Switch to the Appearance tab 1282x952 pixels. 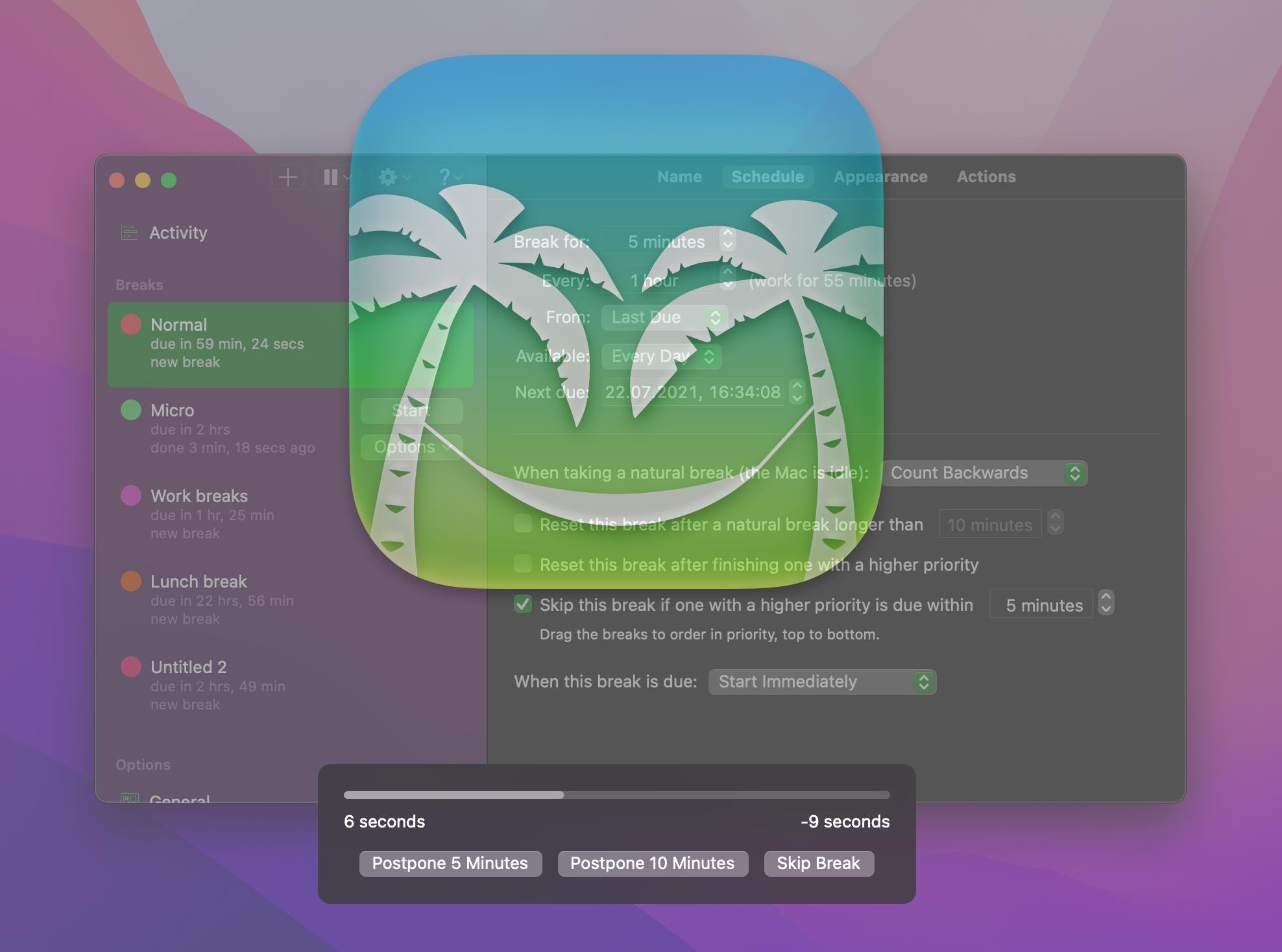pos(880,177)
